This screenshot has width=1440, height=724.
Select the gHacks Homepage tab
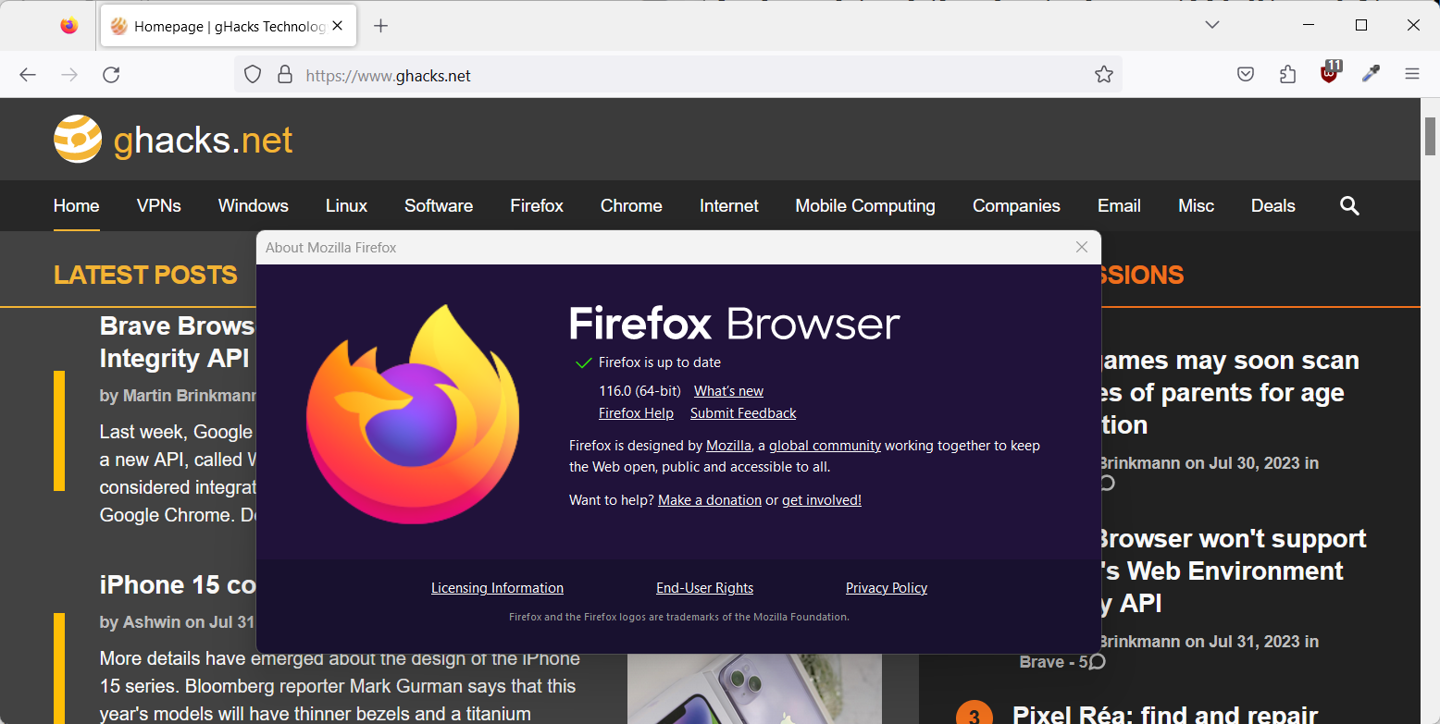228,26
